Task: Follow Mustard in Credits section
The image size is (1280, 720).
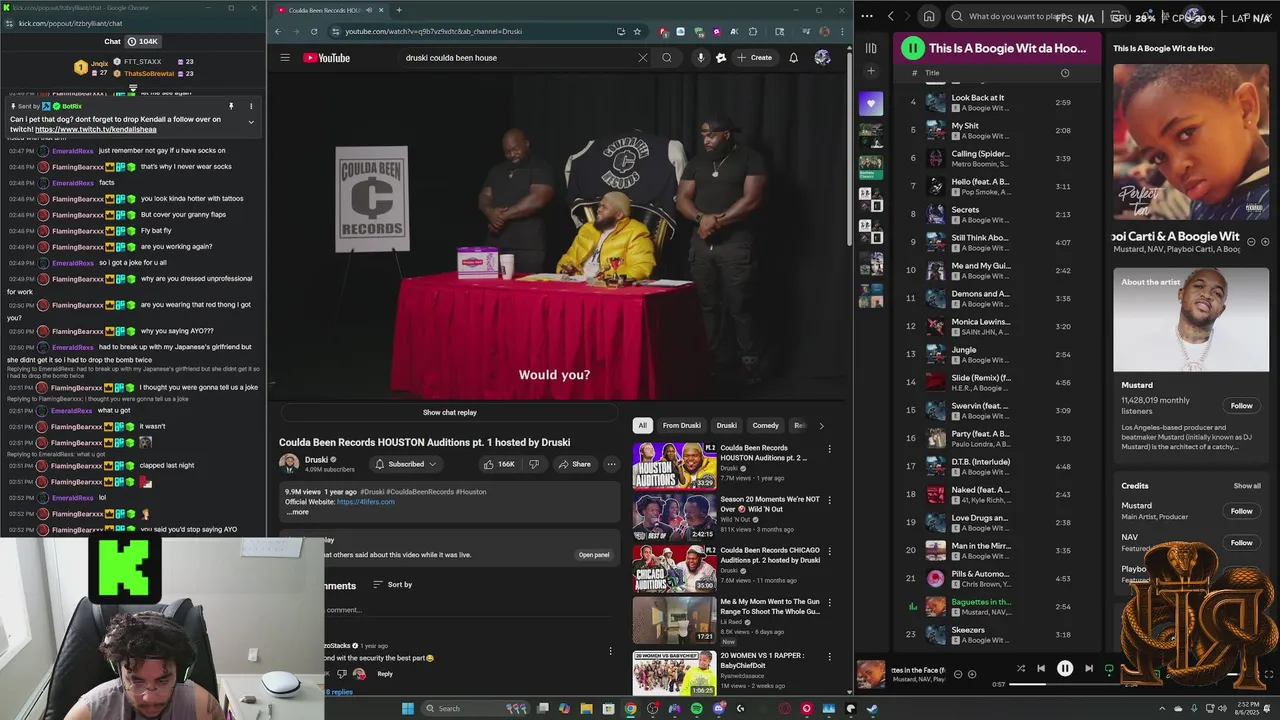Action: point(1241,511)
